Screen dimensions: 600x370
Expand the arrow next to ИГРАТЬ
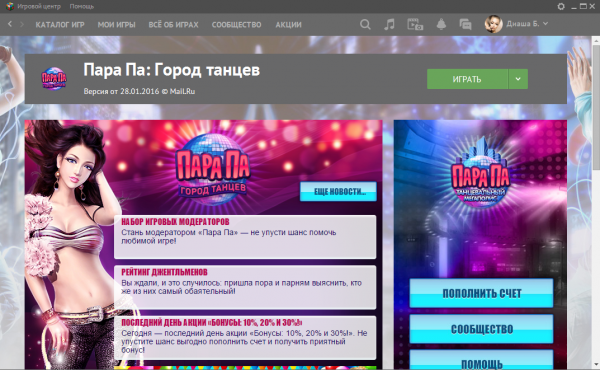pyautogui.click(x=518, y=79)
